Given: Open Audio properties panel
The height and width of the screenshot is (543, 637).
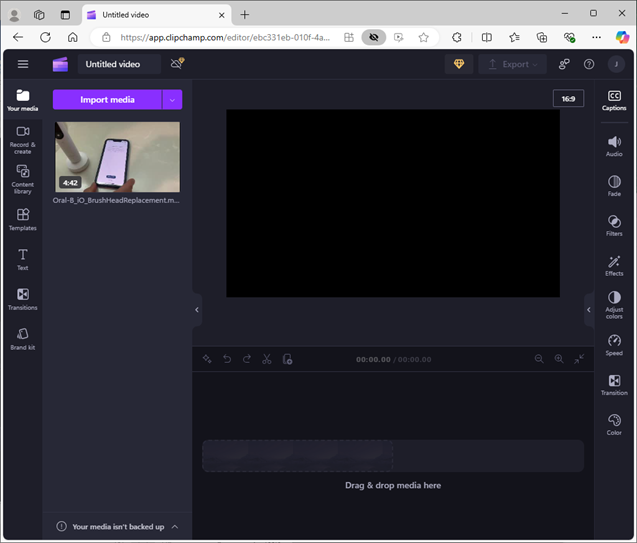Looking at the screenshot, I should click(614, 146).
